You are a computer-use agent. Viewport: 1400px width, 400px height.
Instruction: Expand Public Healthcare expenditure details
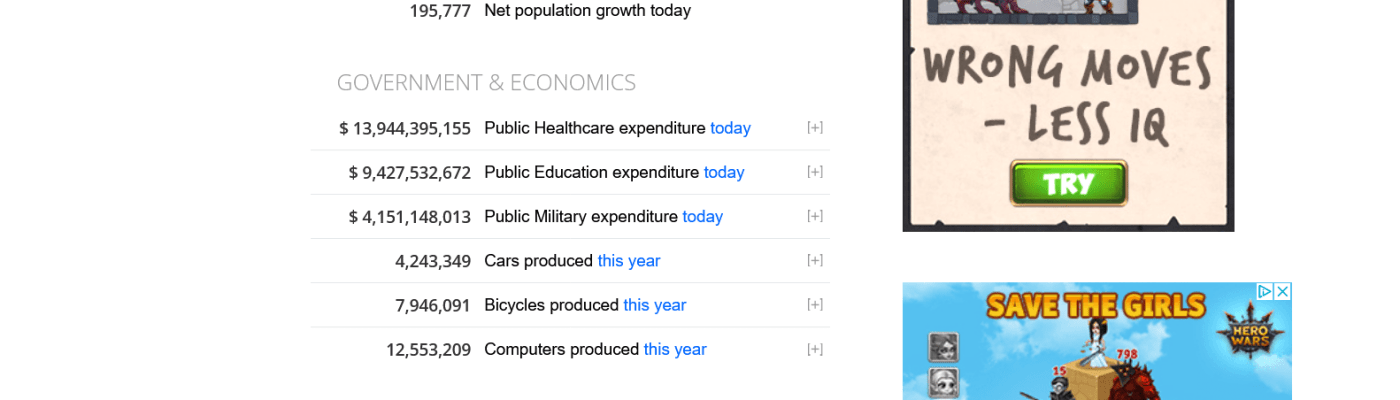[x=815, y=128]
